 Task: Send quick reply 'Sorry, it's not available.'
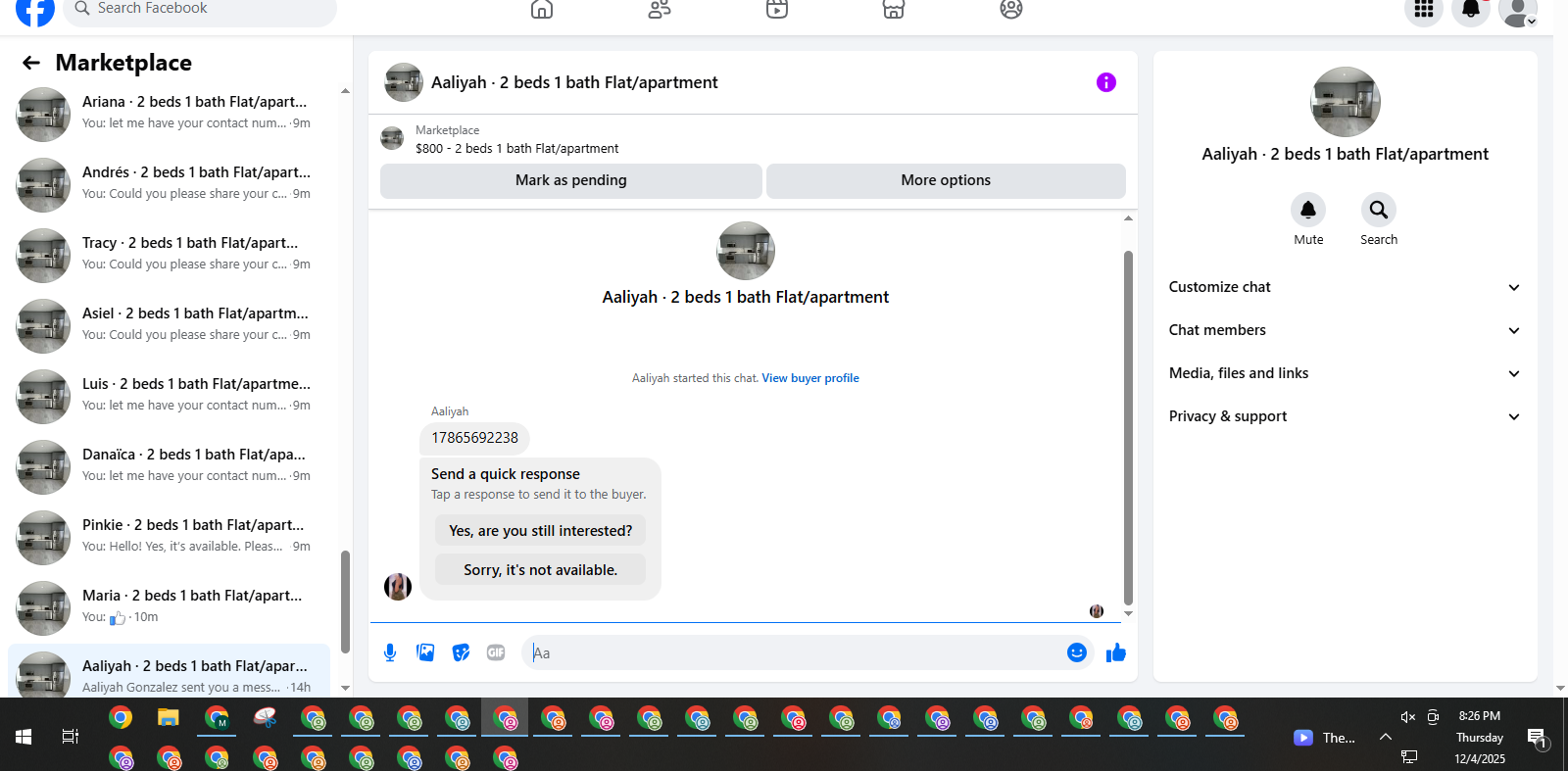click(x=541, y=570)
